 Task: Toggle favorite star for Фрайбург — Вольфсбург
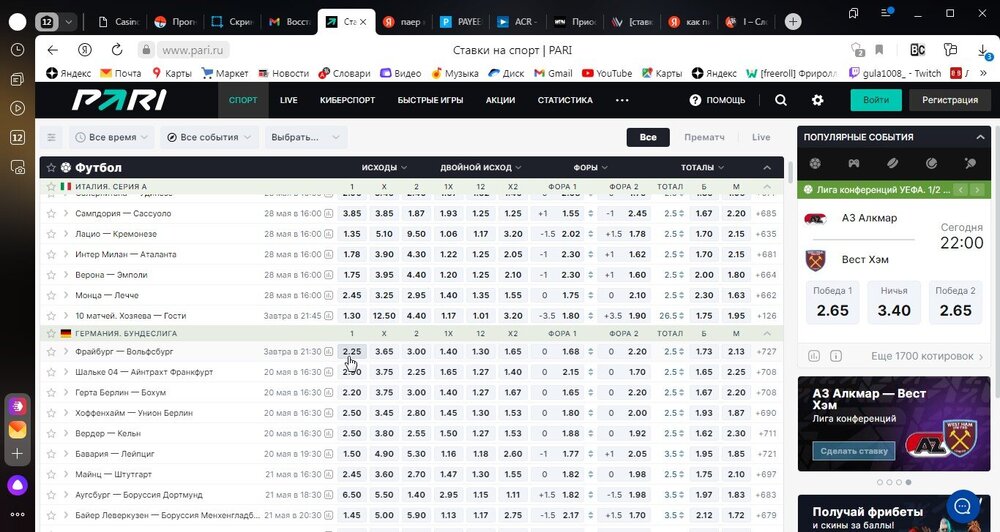tap(50, 352)
